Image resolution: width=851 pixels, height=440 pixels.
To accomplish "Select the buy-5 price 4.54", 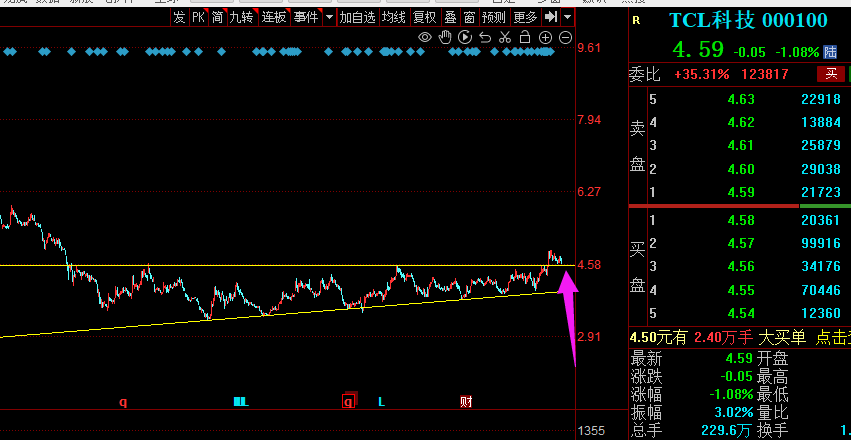I will [741, 314].
